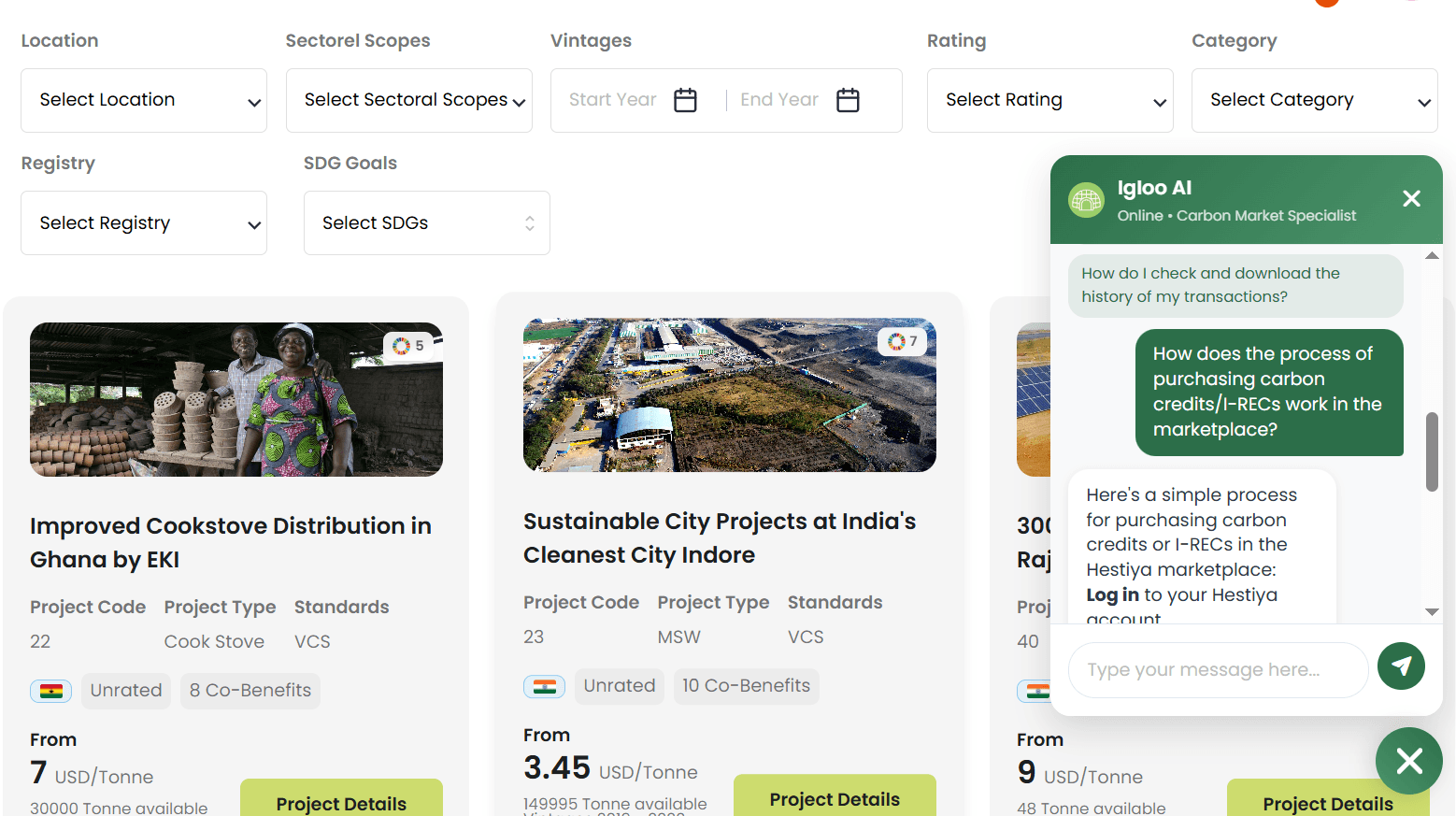Open Project Details for the Indore city project
Screen dimensions: 1456x816
(834, 799)
